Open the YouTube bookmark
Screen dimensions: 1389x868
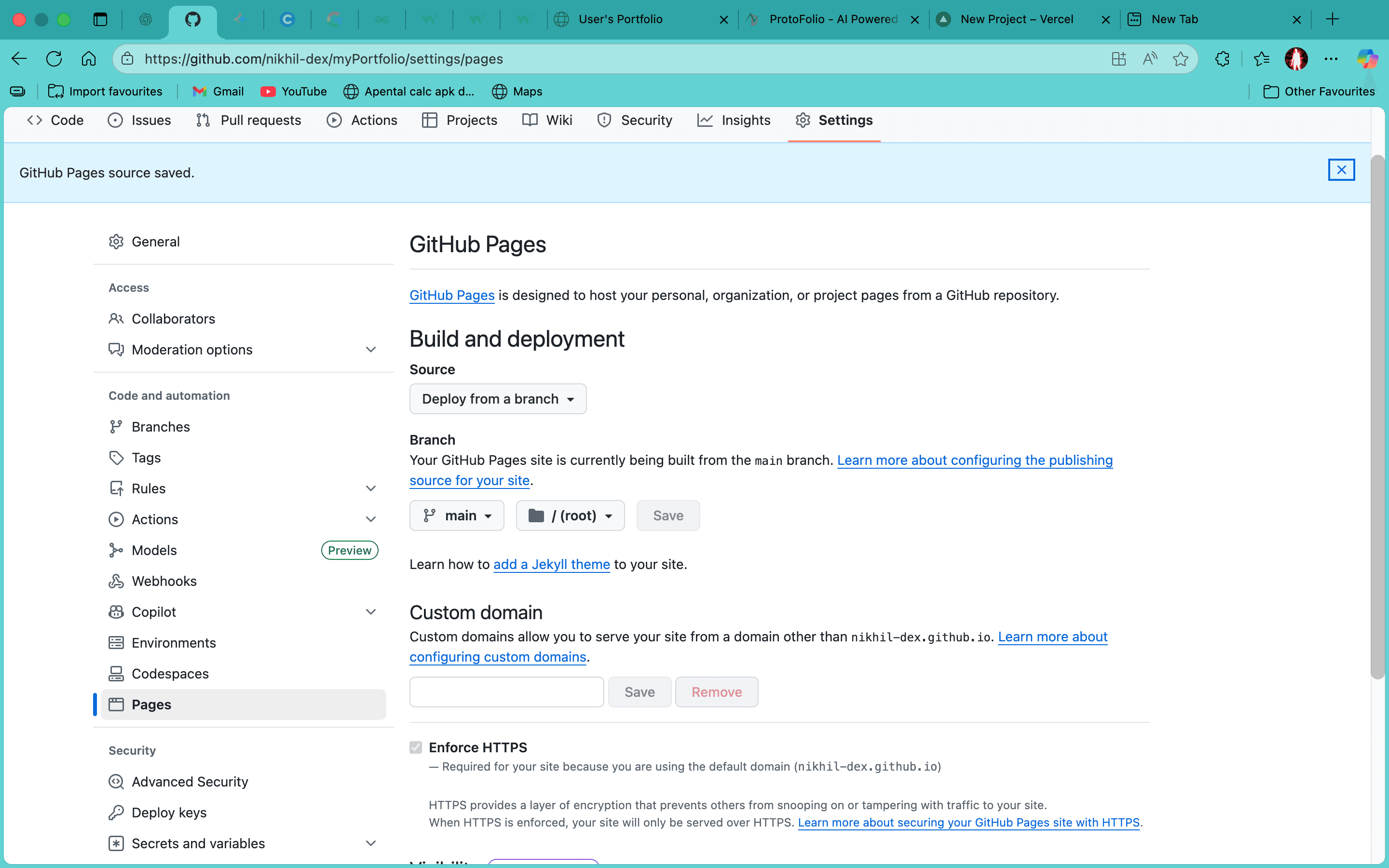coord(293,91)
